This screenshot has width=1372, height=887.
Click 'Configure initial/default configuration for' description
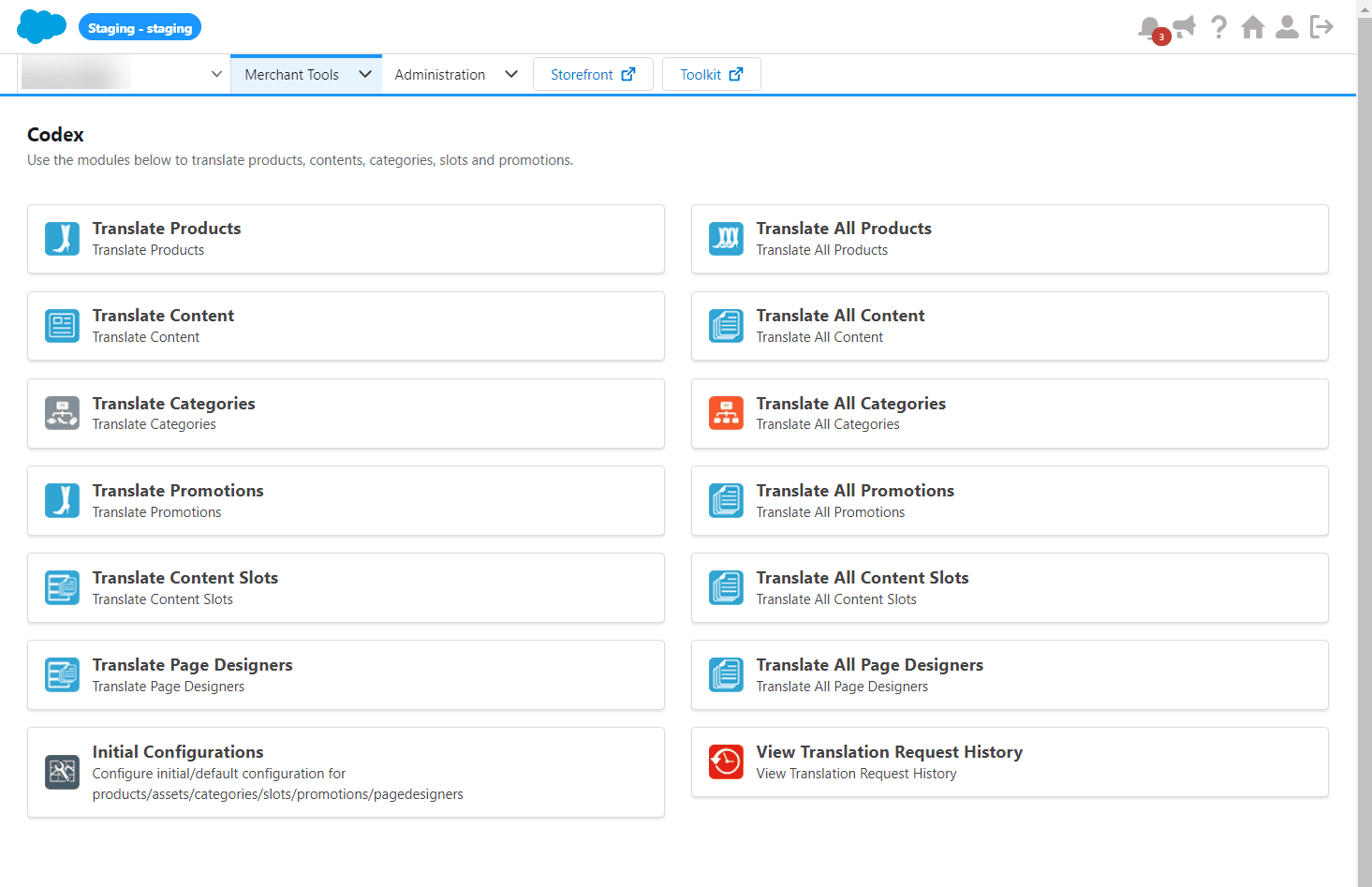coord(219,774)
